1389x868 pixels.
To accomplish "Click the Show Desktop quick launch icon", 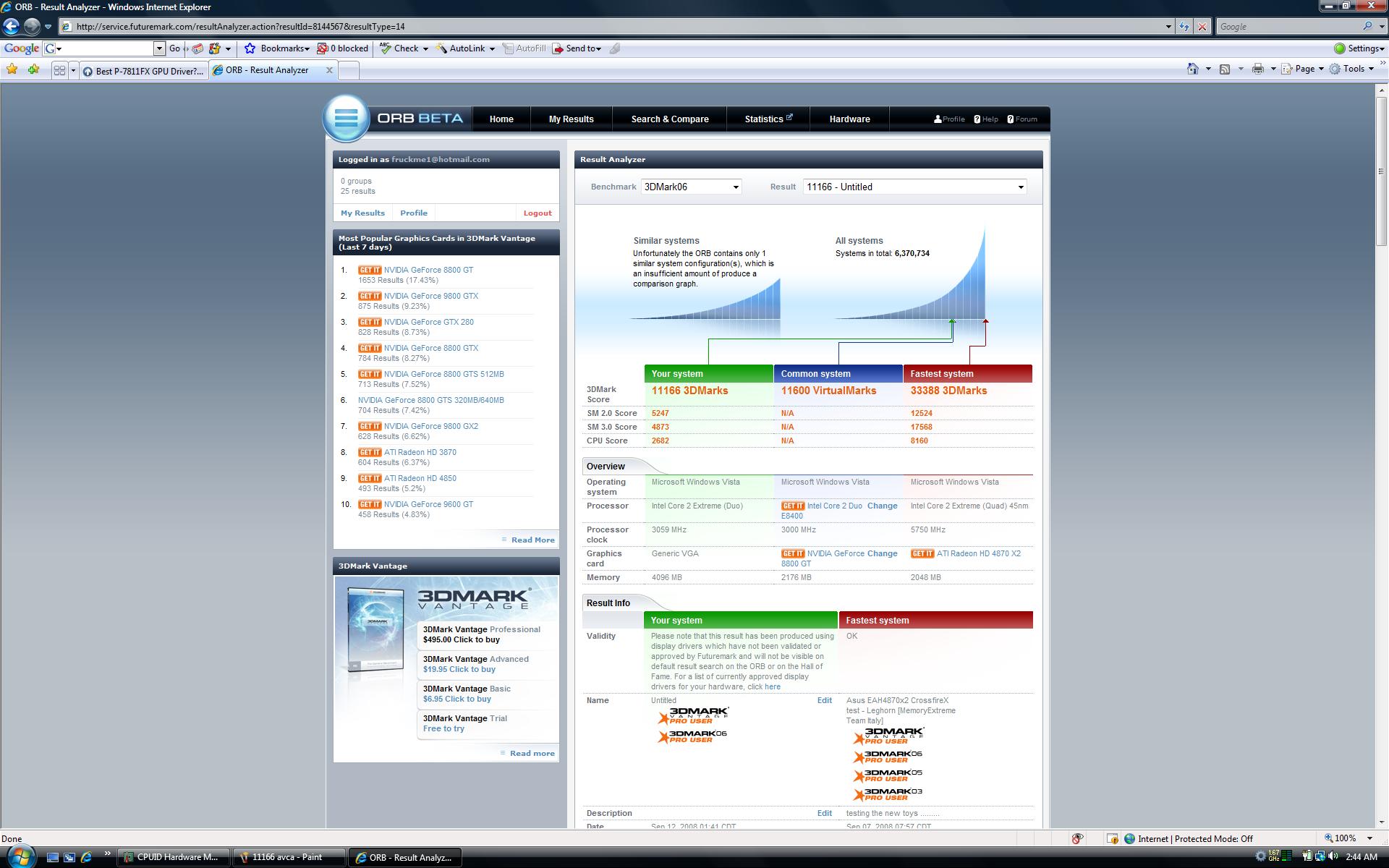I will pyautogui.click(x=52, y=857).
